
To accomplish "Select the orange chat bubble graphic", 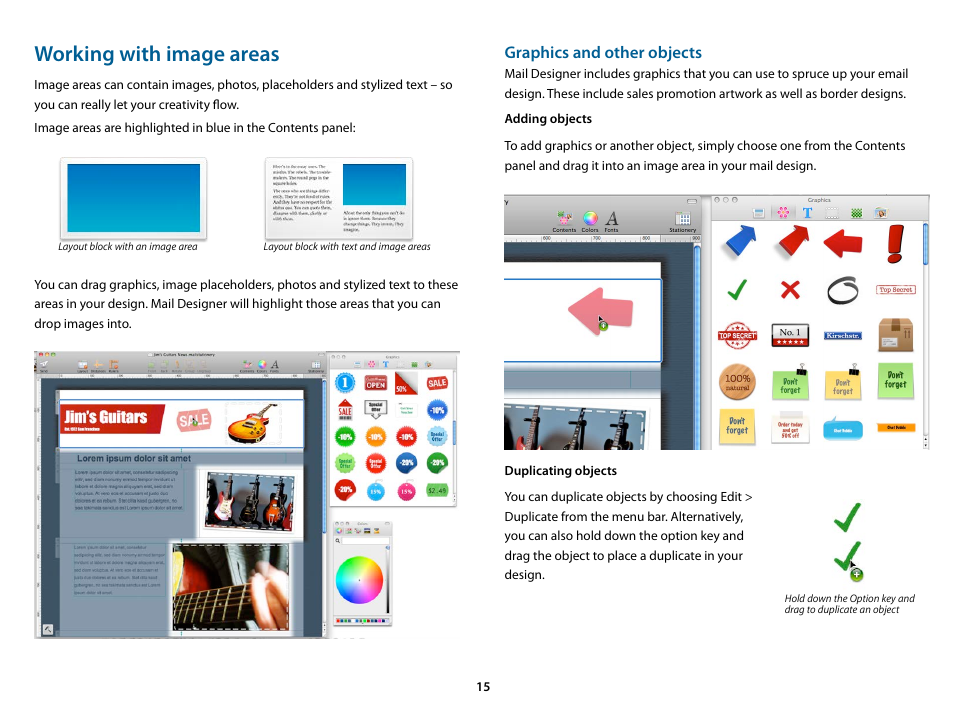I will (x=896, y=428).
